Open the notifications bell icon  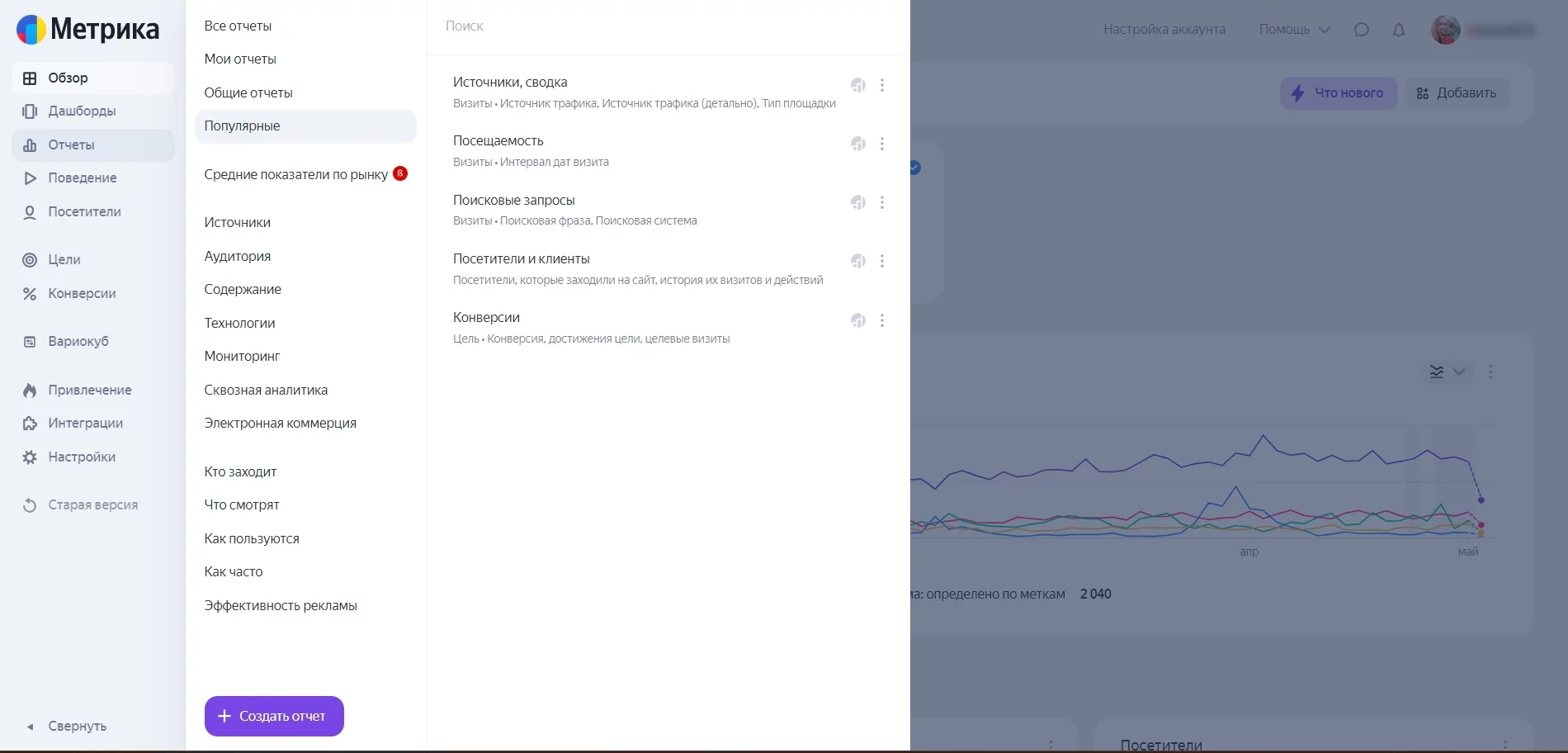tap(1399, 30)
